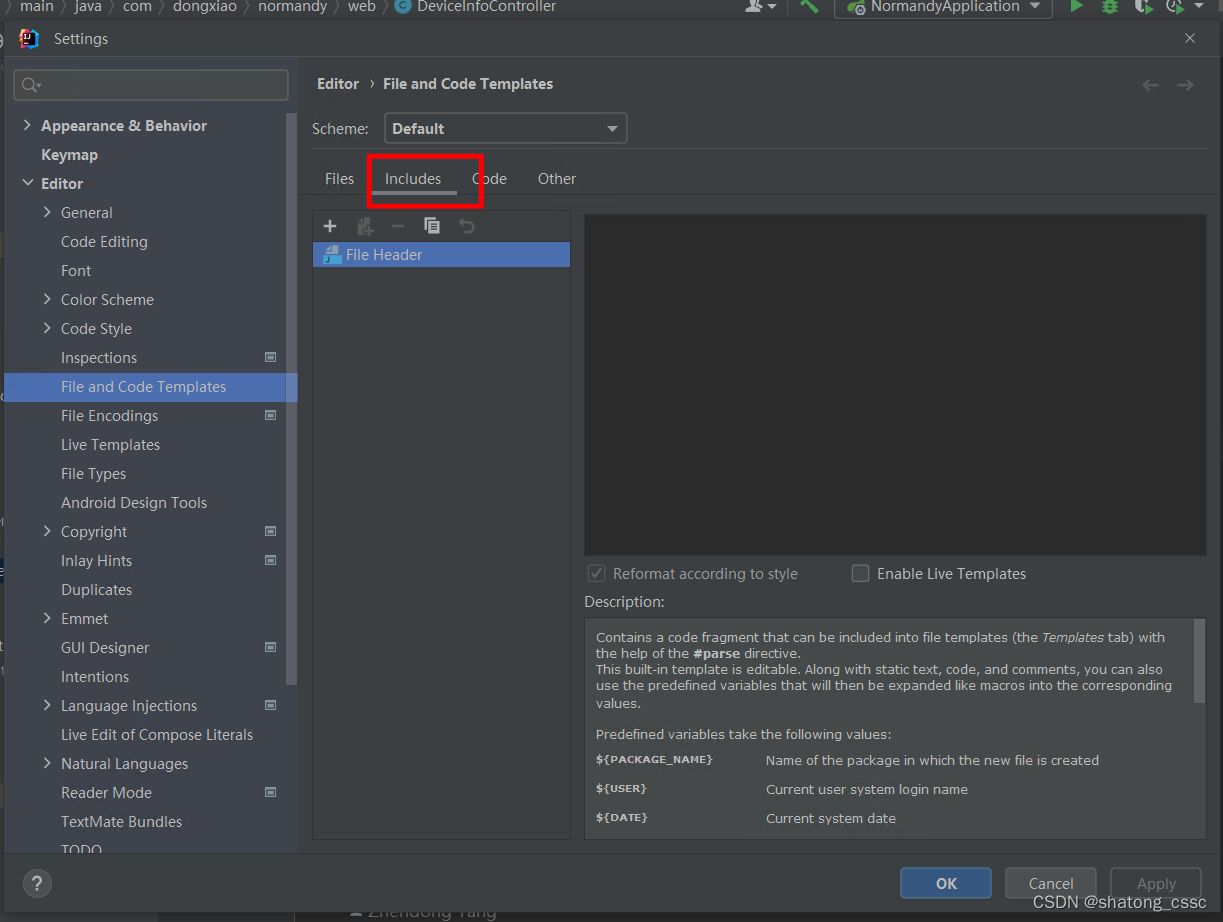Screen dimensions: 1223x922
Task: Click the Apply button
Action: (1156, 883)
